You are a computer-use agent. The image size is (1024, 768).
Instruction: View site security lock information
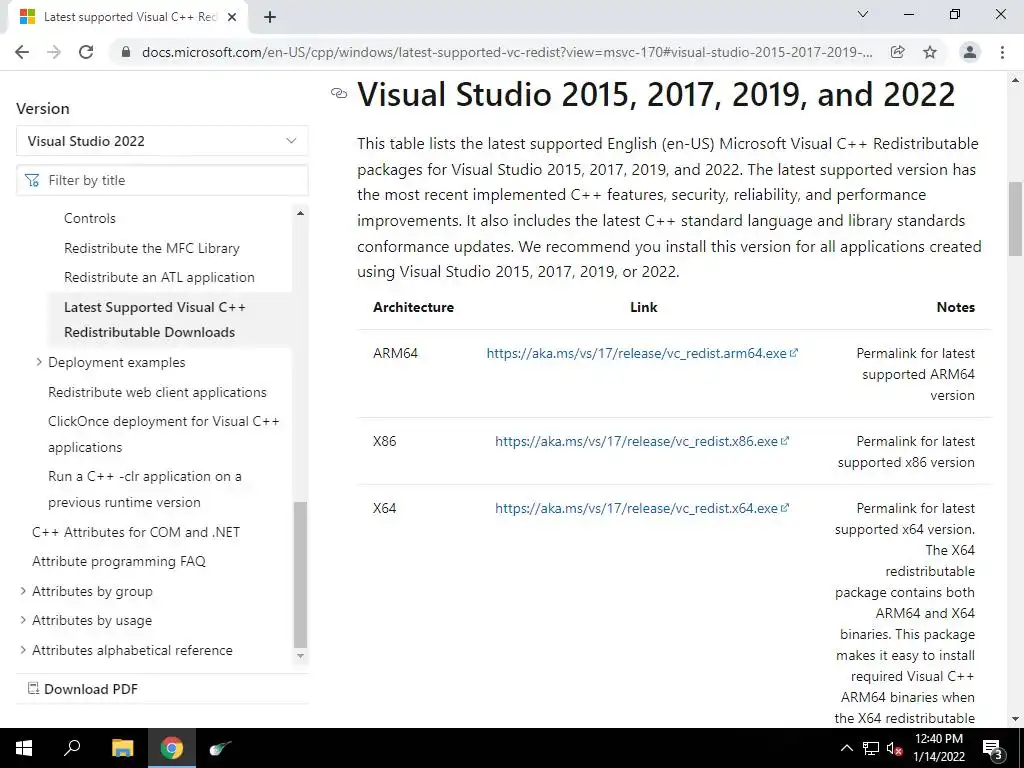click(126, 52)
